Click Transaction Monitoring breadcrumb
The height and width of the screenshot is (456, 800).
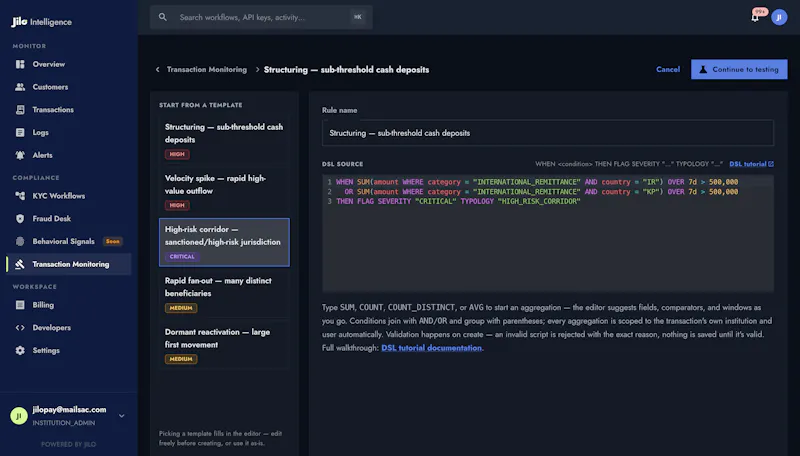pos(207,69)
